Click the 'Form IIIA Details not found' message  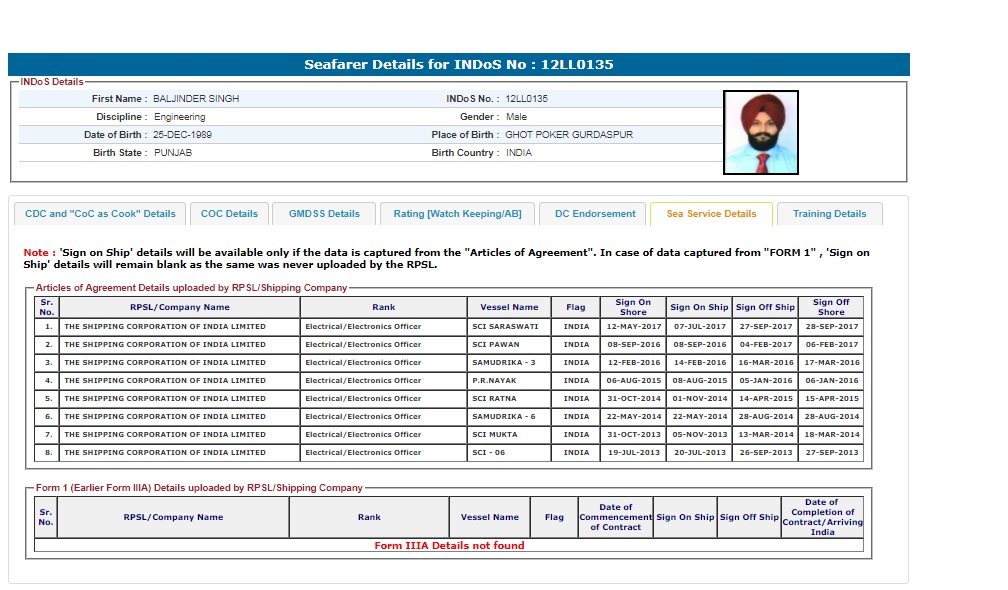click(449, 546)
